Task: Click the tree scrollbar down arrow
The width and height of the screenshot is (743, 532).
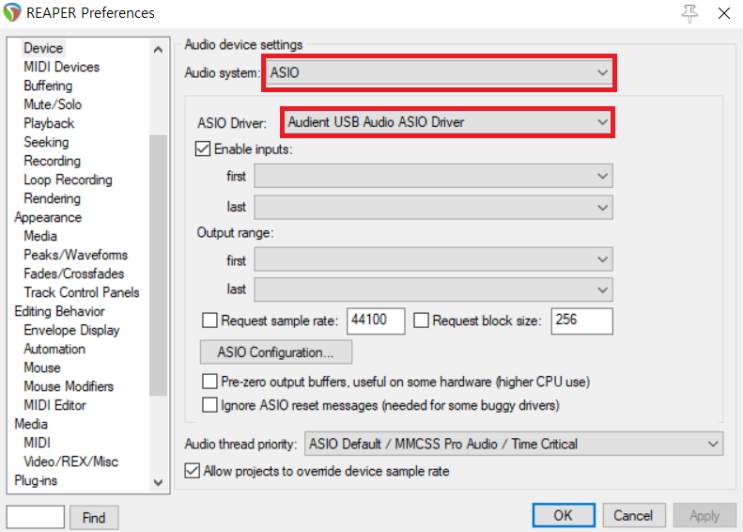Action: coord(158,482)
